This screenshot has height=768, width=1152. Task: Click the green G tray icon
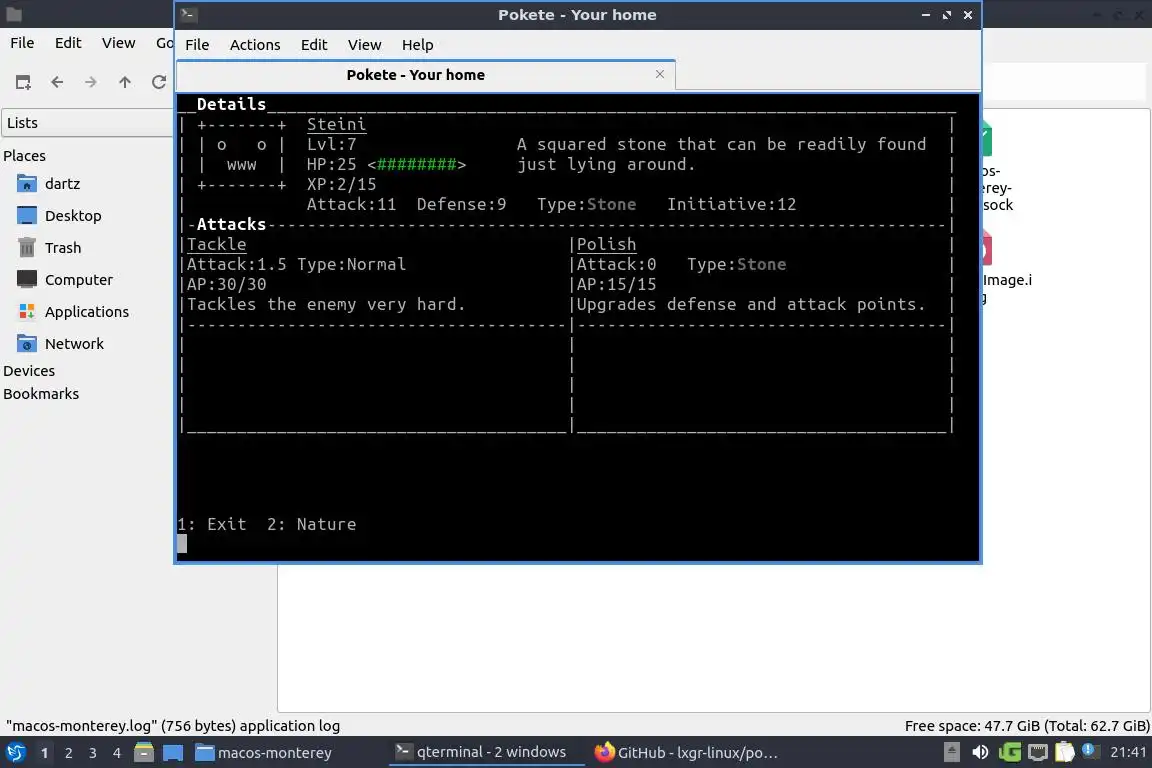click(1009, 752)
